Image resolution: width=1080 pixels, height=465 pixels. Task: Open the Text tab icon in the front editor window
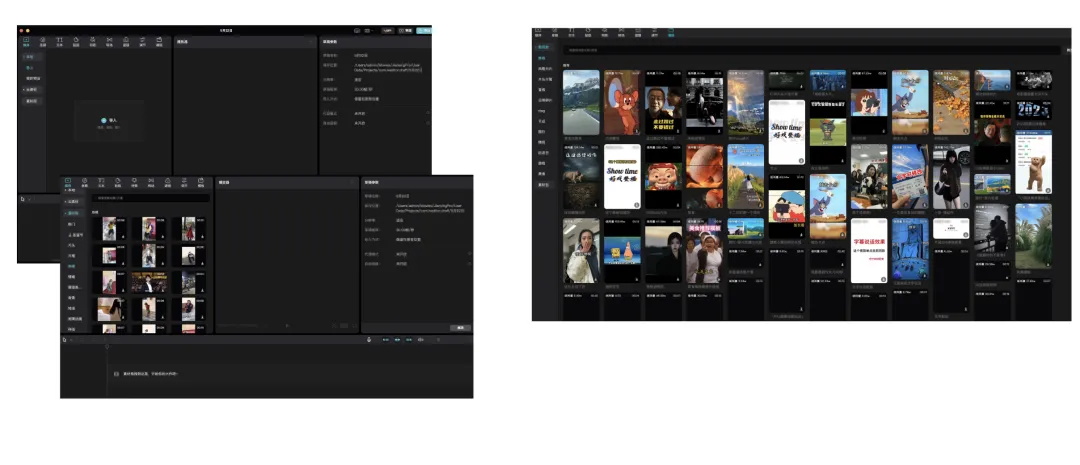point(101,183)
